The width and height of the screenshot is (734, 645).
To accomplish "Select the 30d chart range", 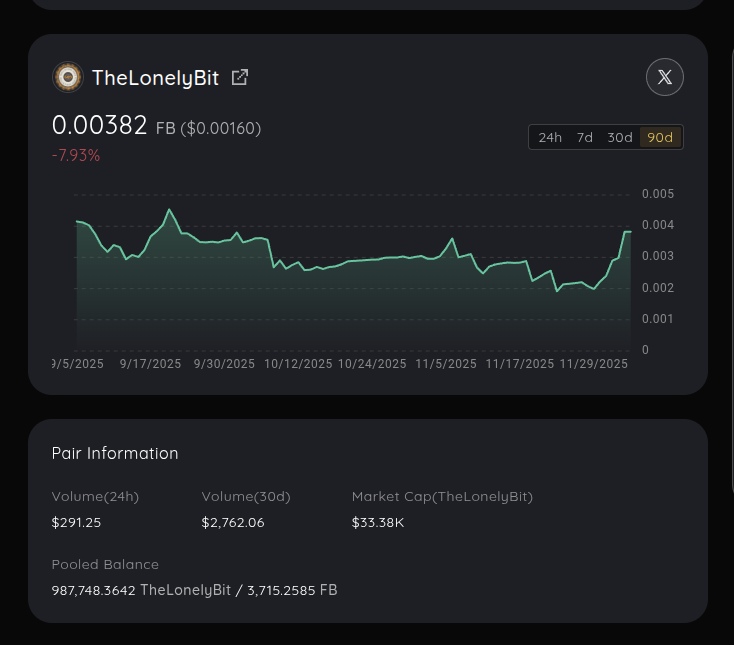I will pyautogui.click(x=620, y=137).
